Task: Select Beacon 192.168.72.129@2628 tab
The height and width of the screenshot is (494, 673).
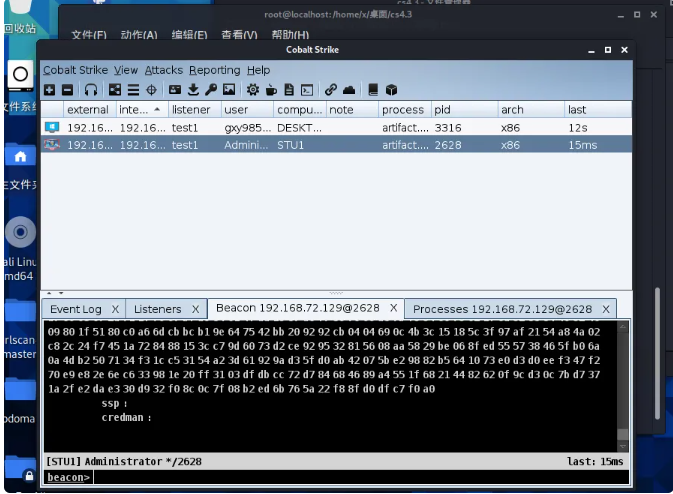Action: click(x=298, y=308)
